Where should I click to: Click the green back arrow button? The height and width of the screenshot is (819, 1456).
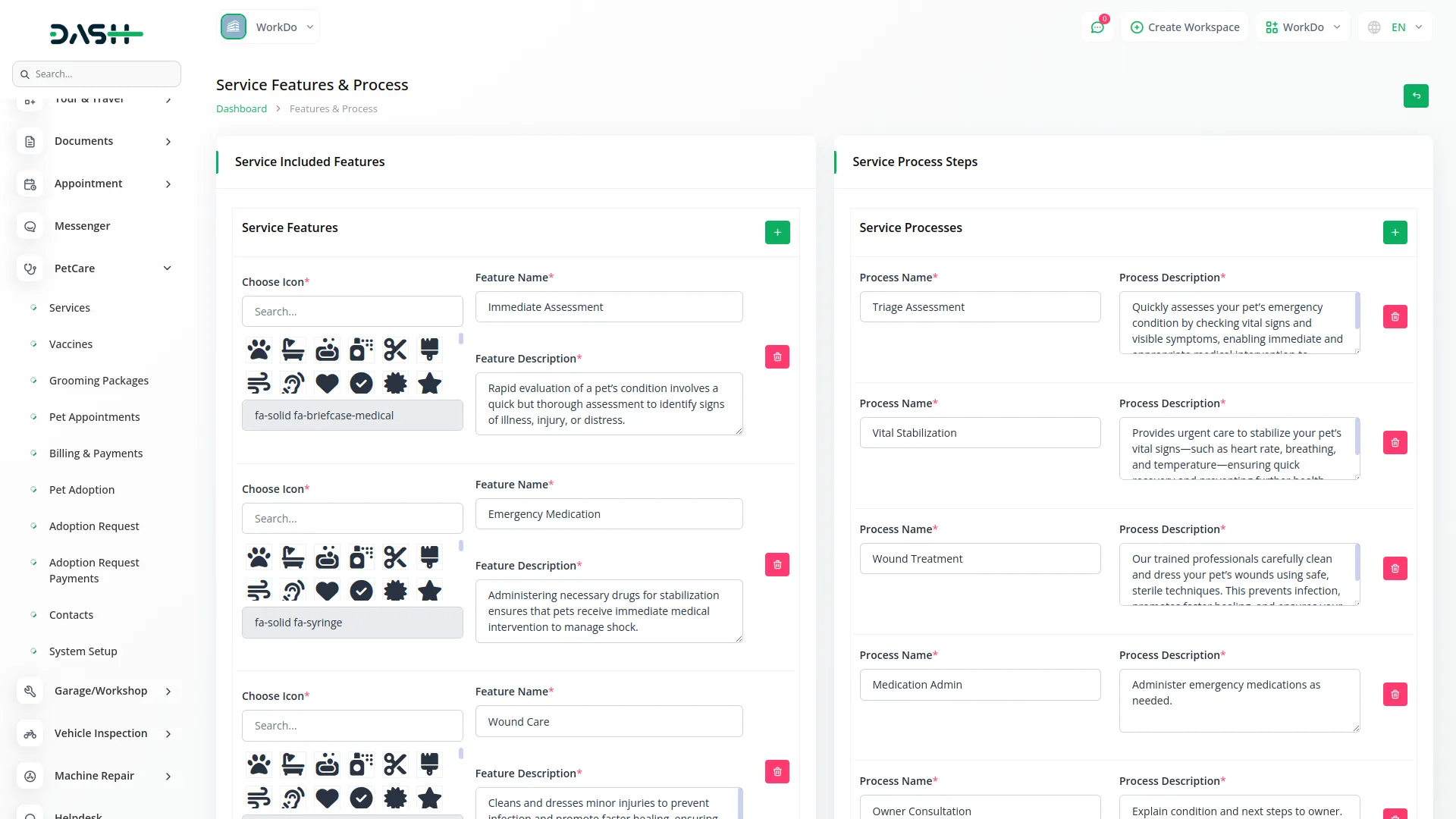(1415, 96)
